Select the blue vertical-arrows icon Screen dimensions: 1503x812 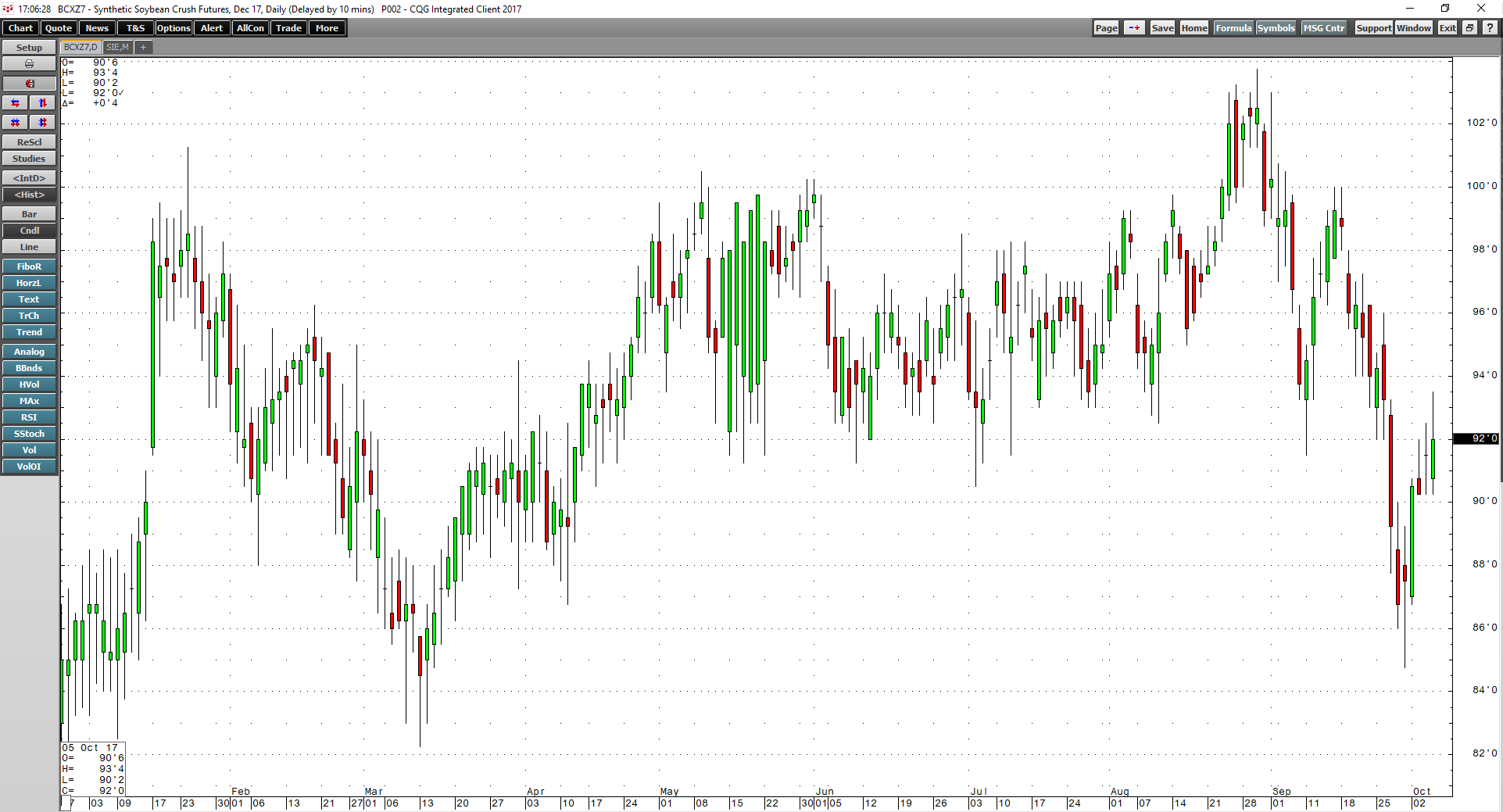point(42,102)
